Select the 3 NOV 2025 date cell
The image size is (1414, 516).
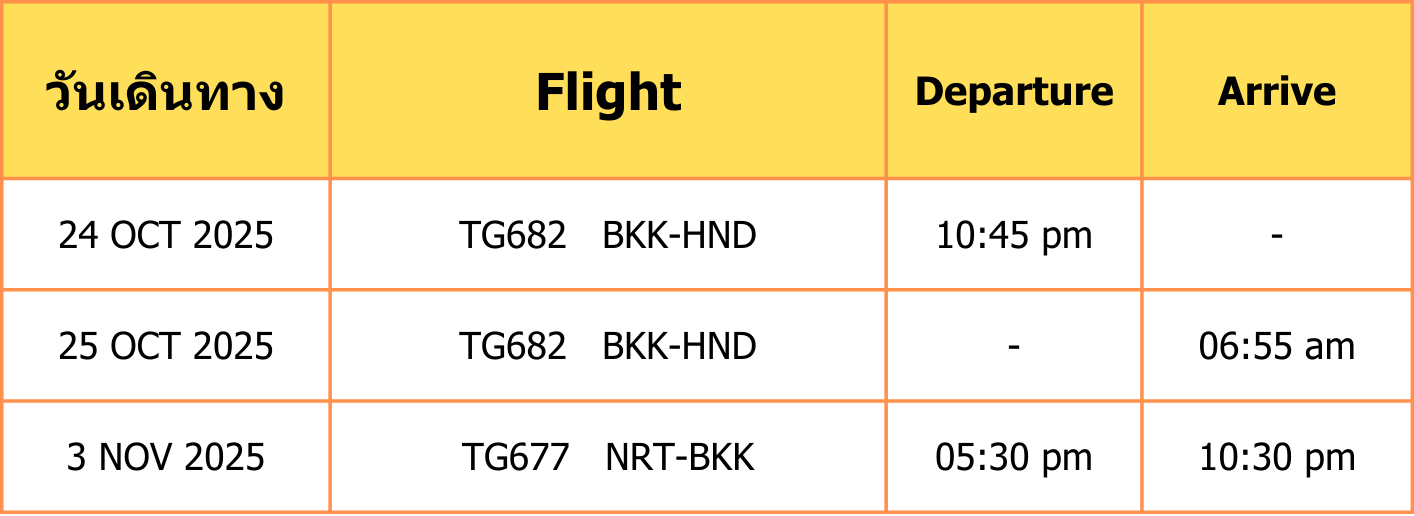pyautogui.click(x=166, y=458)
